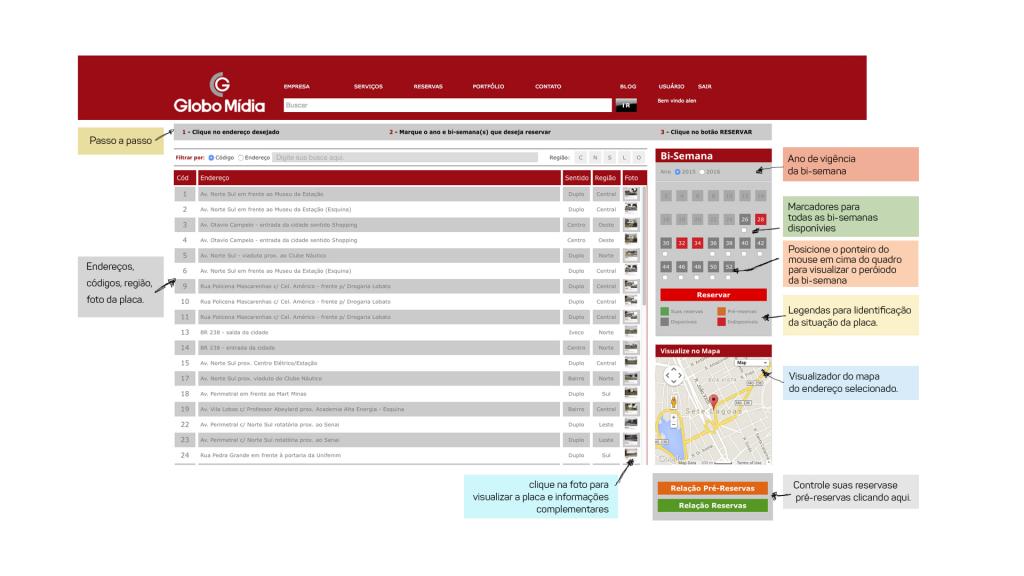Filter by region C button
1024x576 pixels.
click(x=580, y=157)
